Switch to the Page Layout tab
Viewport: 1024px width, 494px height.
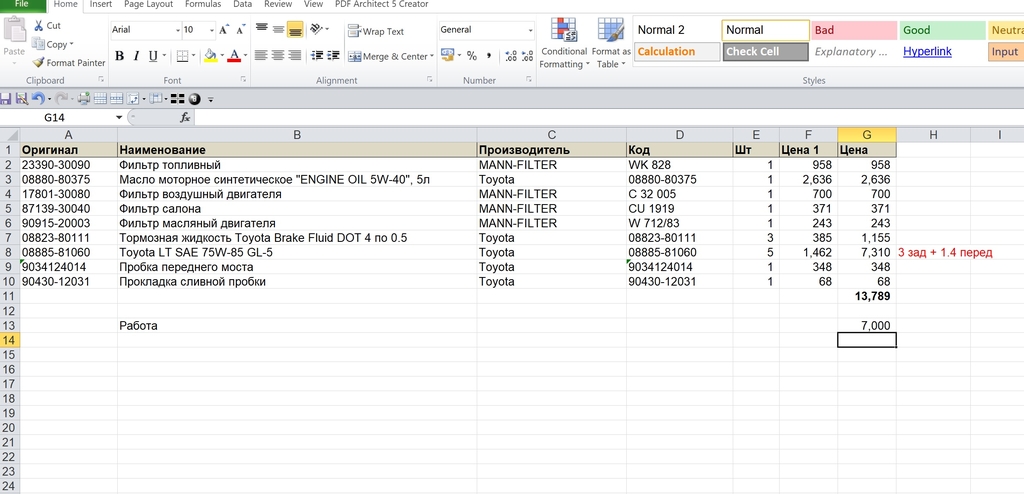148,5
